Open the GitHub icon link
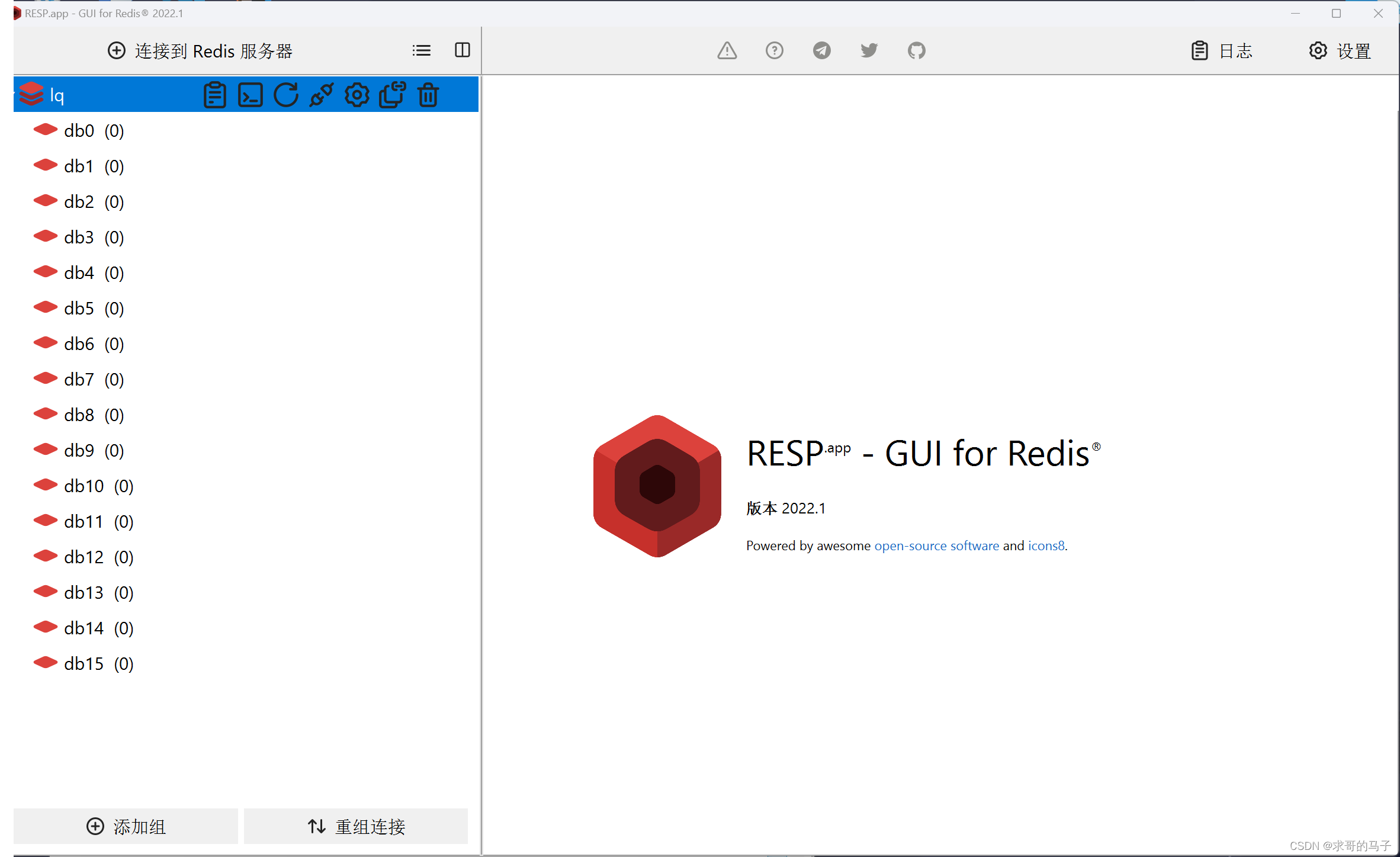The height and width of the screenshot is (857, 1400). point(916,50)
